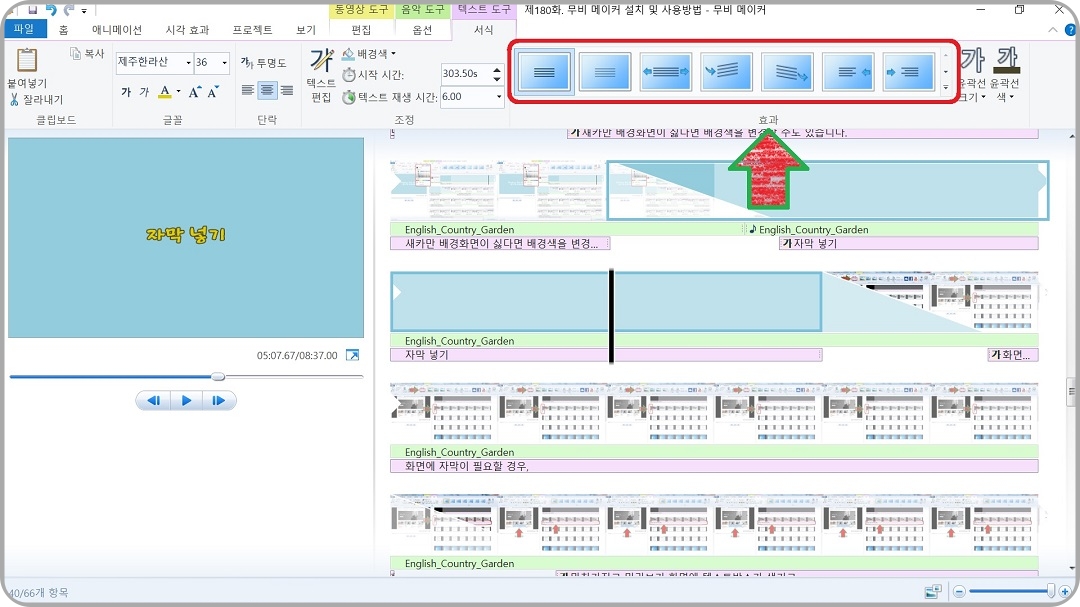1080x607 pixels.
Task: Click the transparency (투명도) button
Action: coord(263,63)
